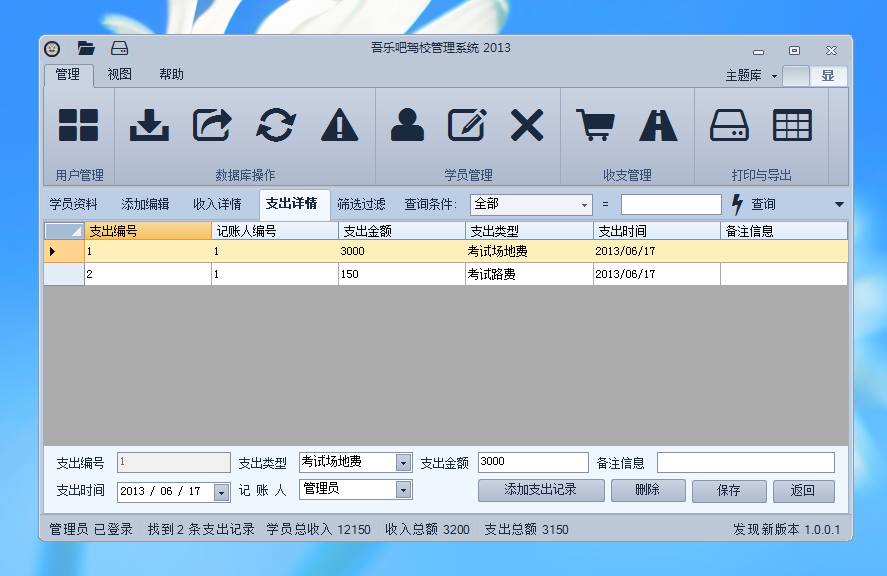The width and height of the screenshot is (887, 576).
Task: Expand the 查询条件 combo box
Action: [x=585, y=205]
